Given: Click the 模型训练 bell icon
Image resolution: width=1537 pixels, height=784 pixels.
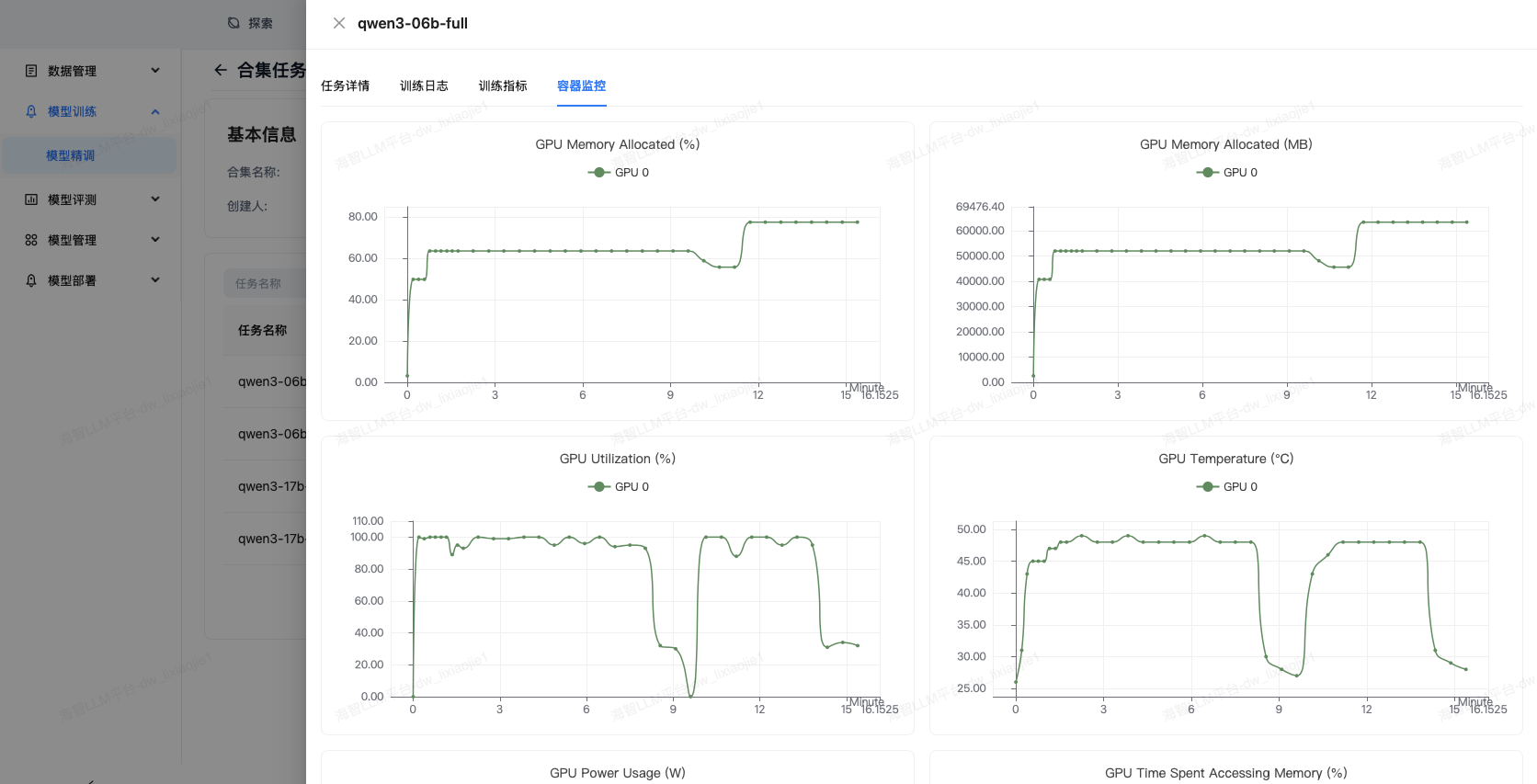Looking at the screenshot, I should pyautogui.click(x=31, y=111).
